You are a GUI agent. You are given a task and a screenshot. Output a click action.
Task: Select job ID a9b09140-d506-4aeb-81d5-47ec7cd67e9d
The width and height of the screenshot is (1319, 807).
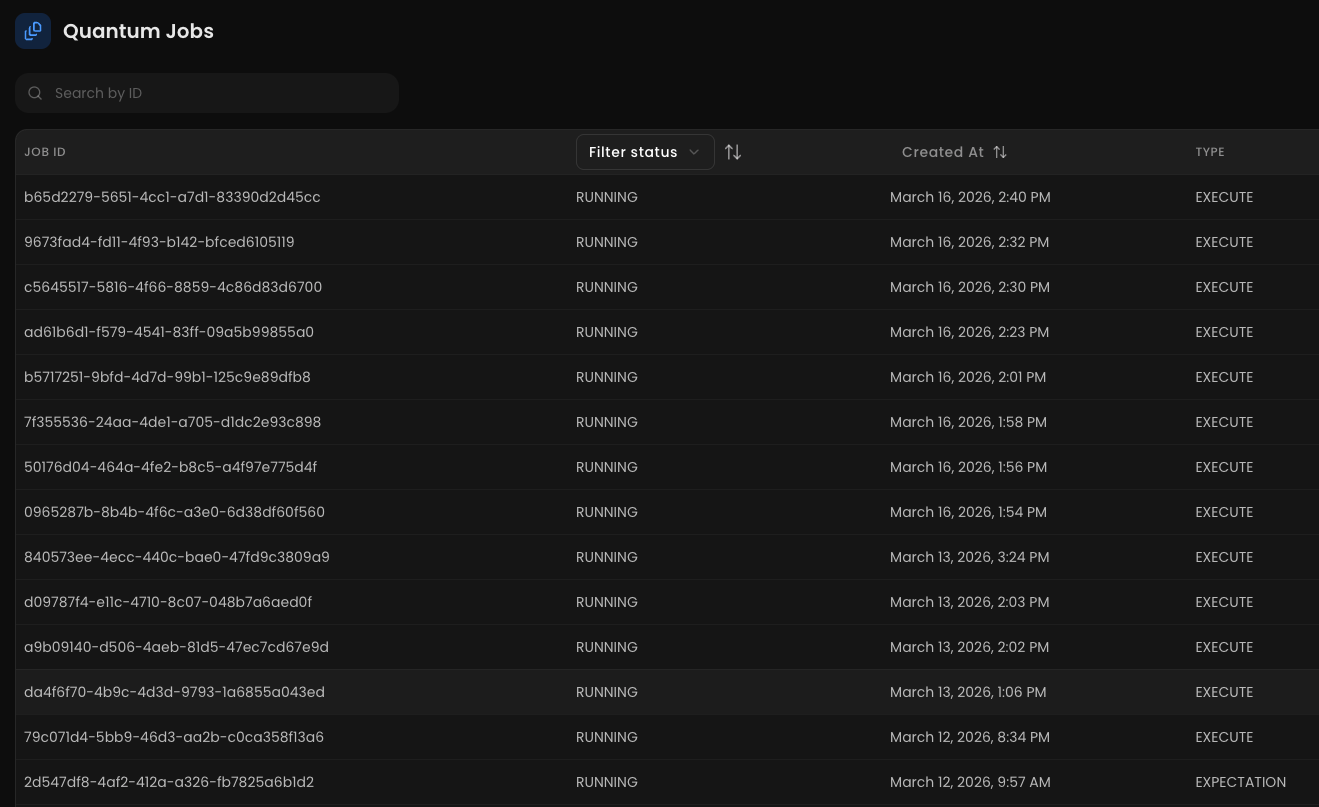[176, 647]
